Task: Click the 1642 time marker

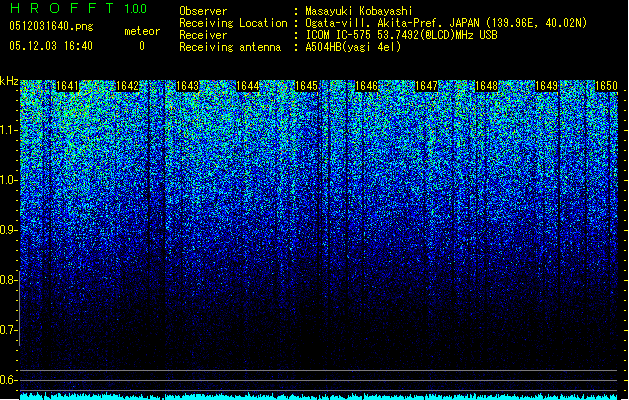Action: coord(127,86)
